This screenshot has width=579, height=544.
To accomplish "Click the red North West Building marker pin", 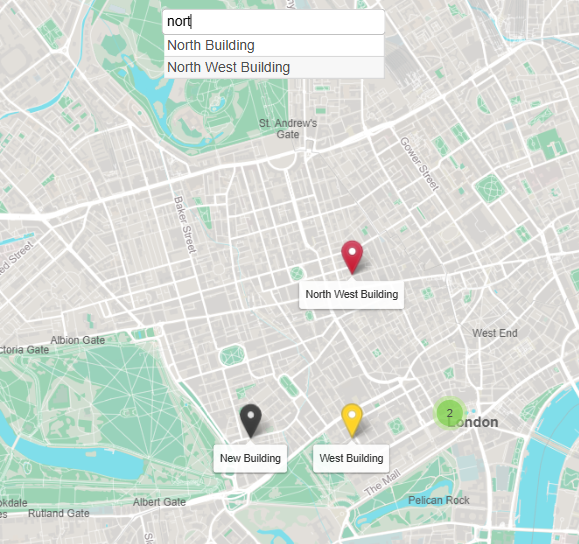I will (352, 257).
